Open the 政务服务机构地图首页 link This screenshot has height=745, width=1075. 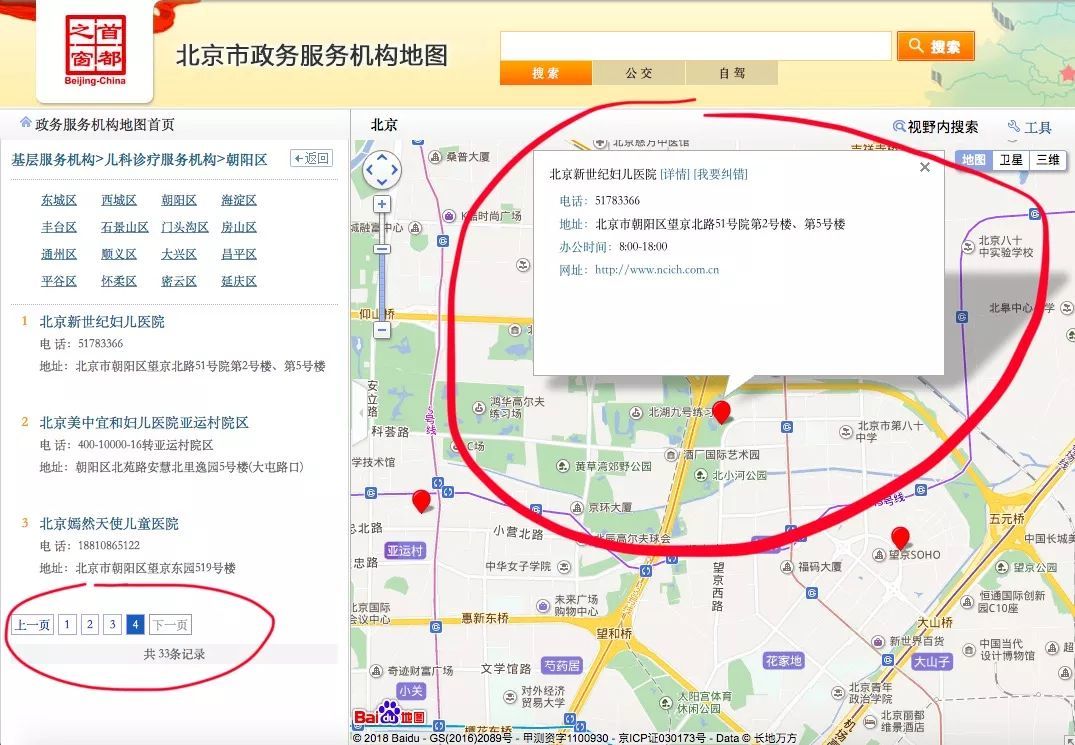coord(105,125)
